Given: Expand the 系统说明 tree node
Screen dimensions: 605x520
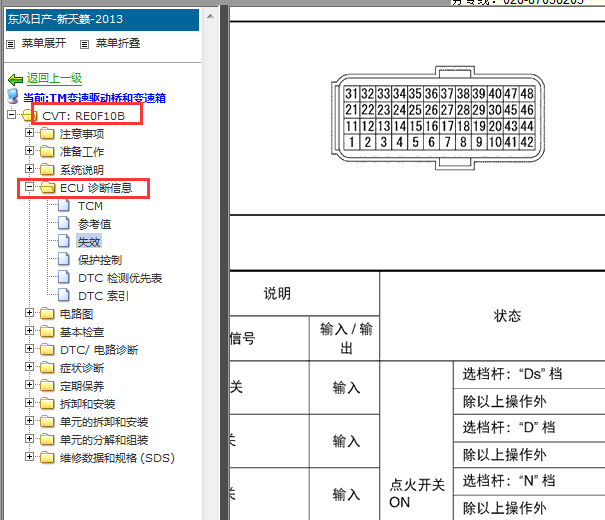Looking at the screenshot, I should point(29,169).
